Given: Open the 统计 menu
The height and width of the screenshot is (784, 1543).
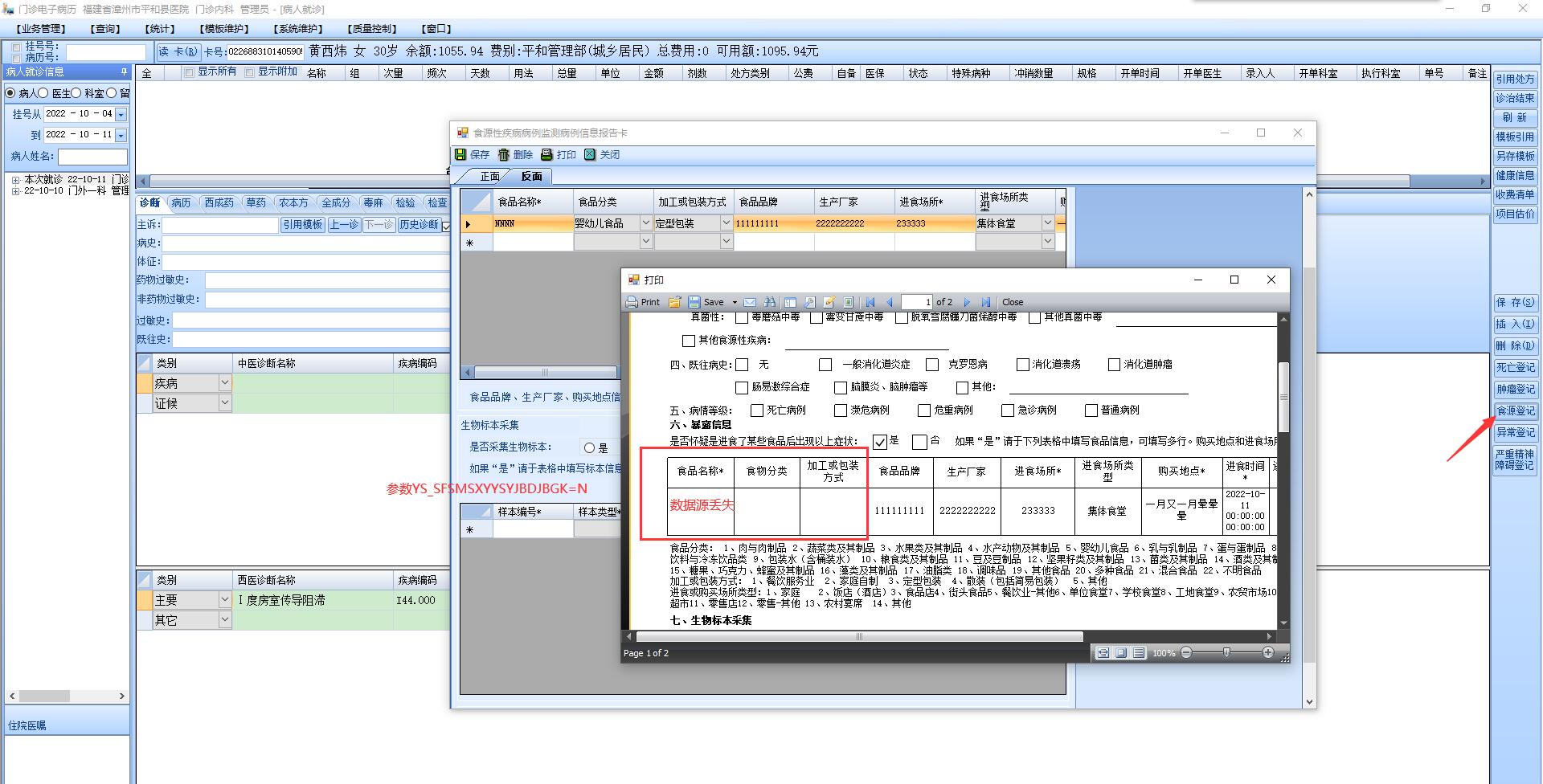Looking at the screenshot, I should [160, 29].
